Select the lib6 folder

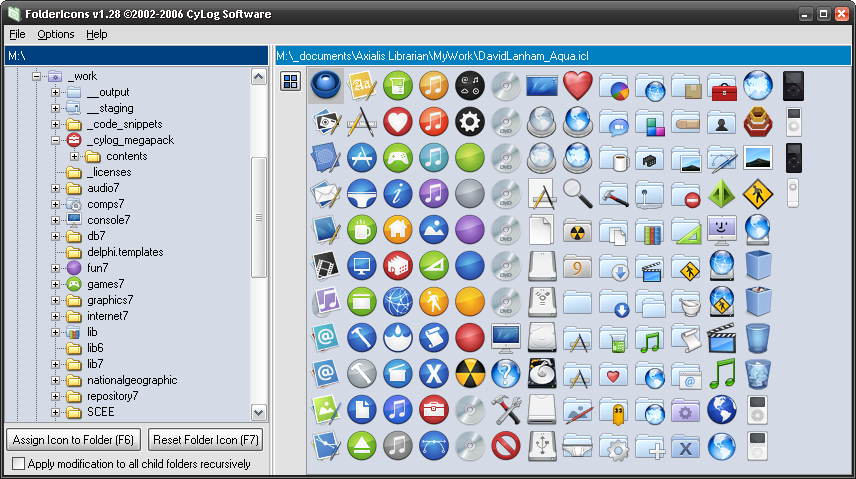[95, 348]
